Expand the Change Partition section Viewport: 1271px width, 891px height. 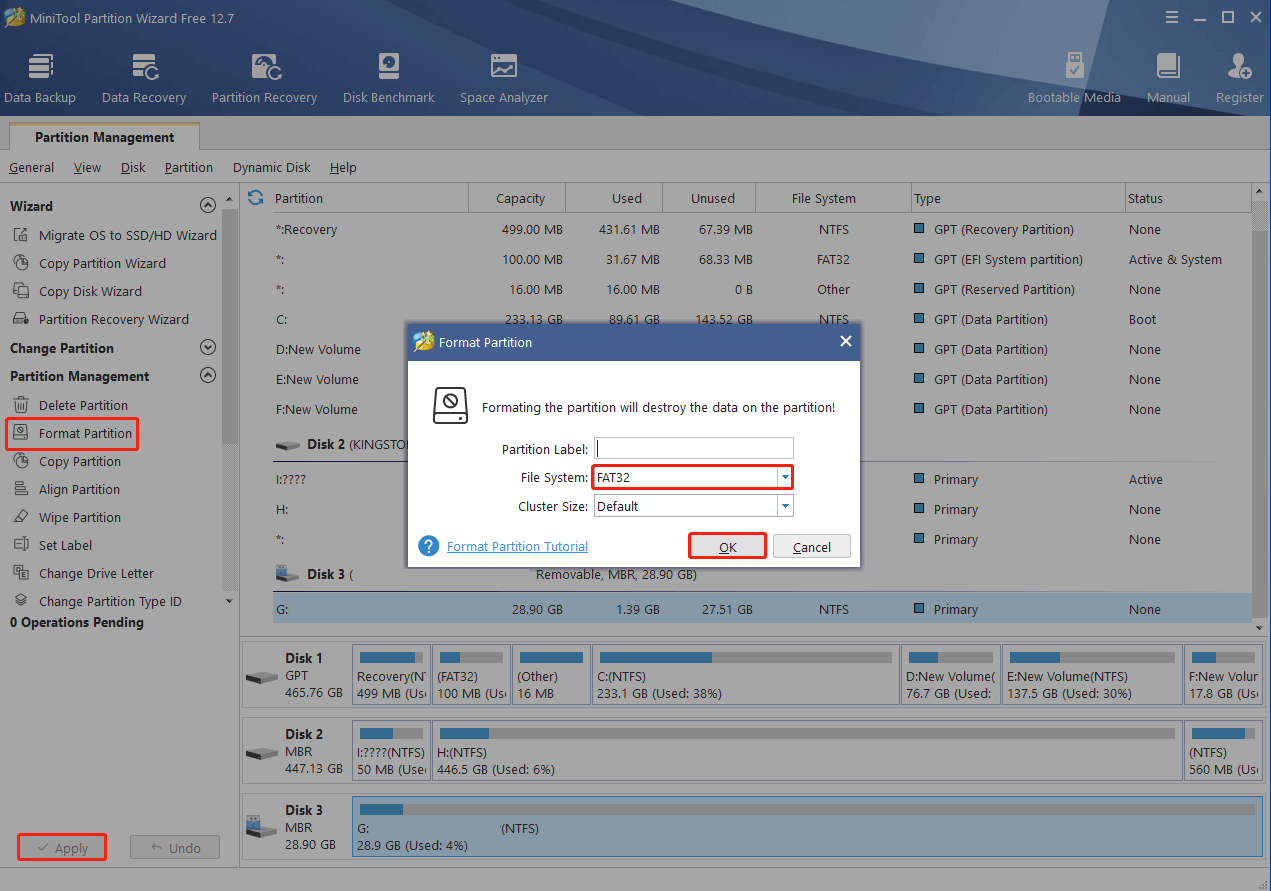pos(208,348)
